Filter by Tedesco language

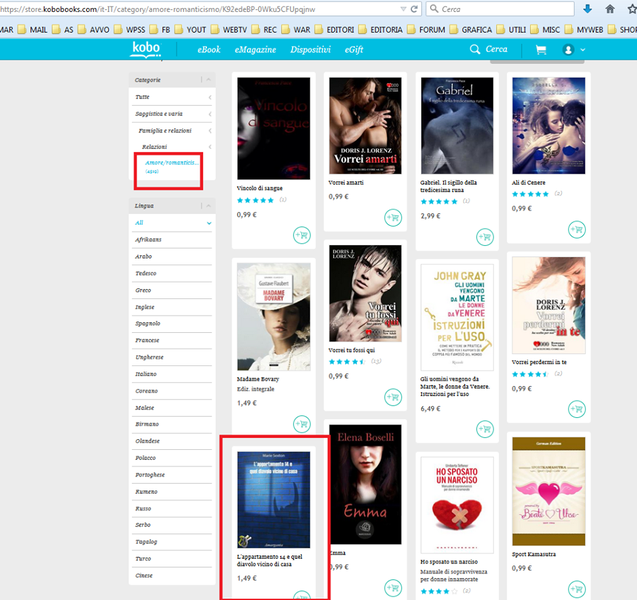[172, 273]
